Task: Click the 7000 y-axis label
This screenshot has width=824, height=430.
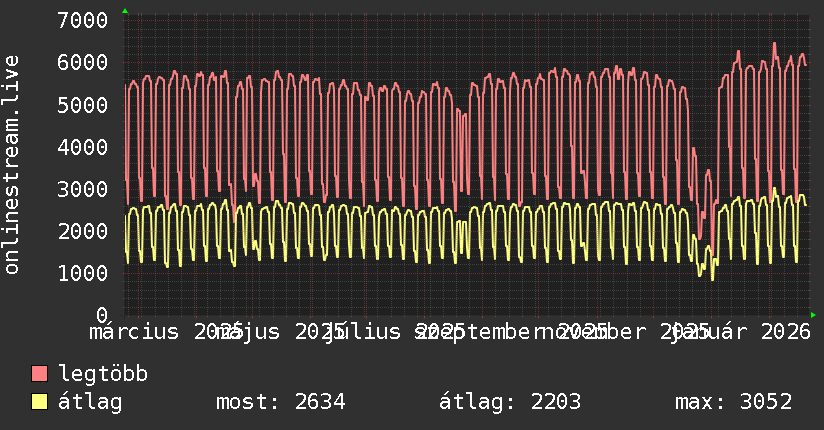Action: click(x=83, y=21)
